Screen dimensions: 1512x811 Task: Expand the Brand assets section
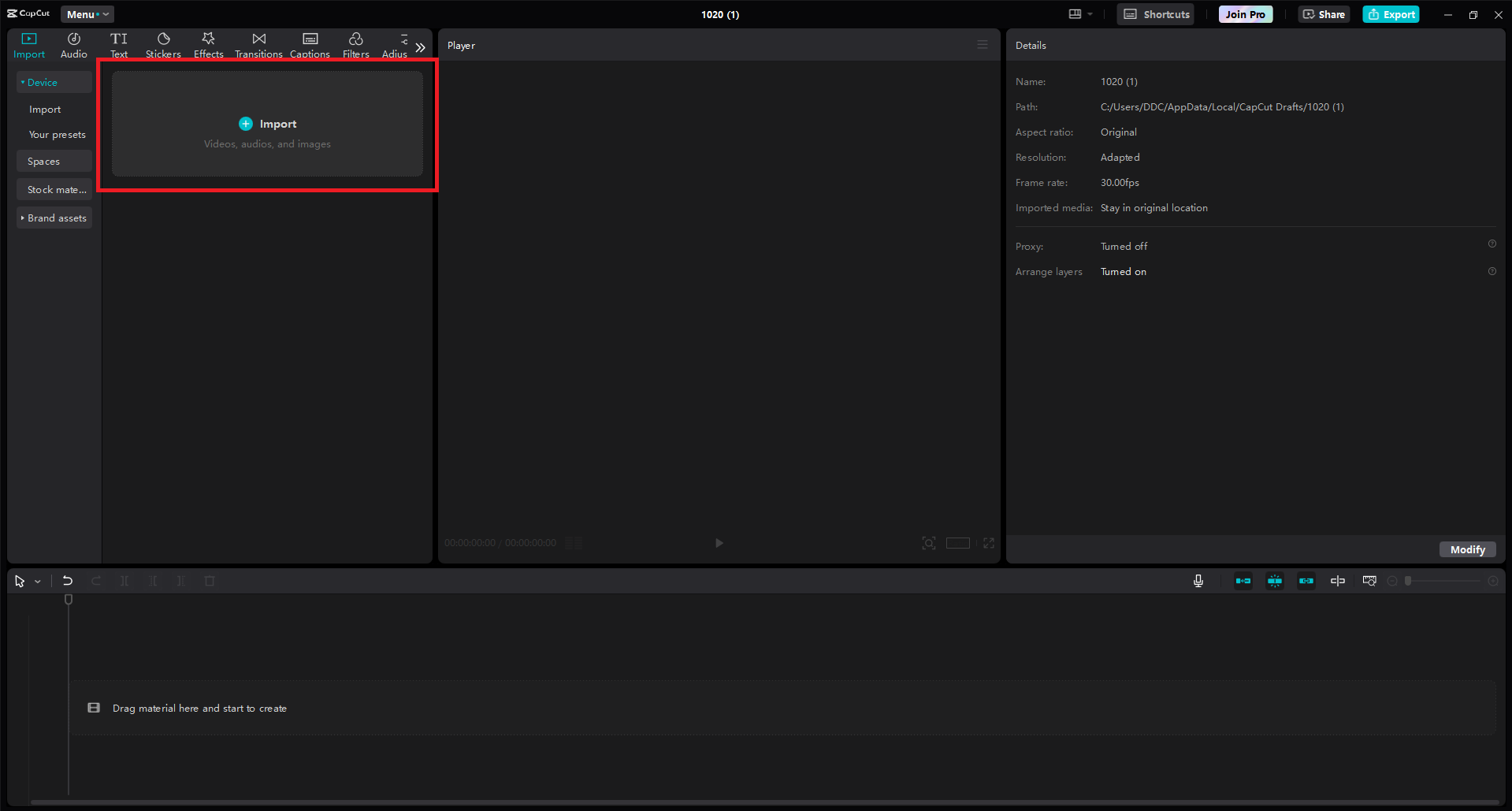click(54, 218)
